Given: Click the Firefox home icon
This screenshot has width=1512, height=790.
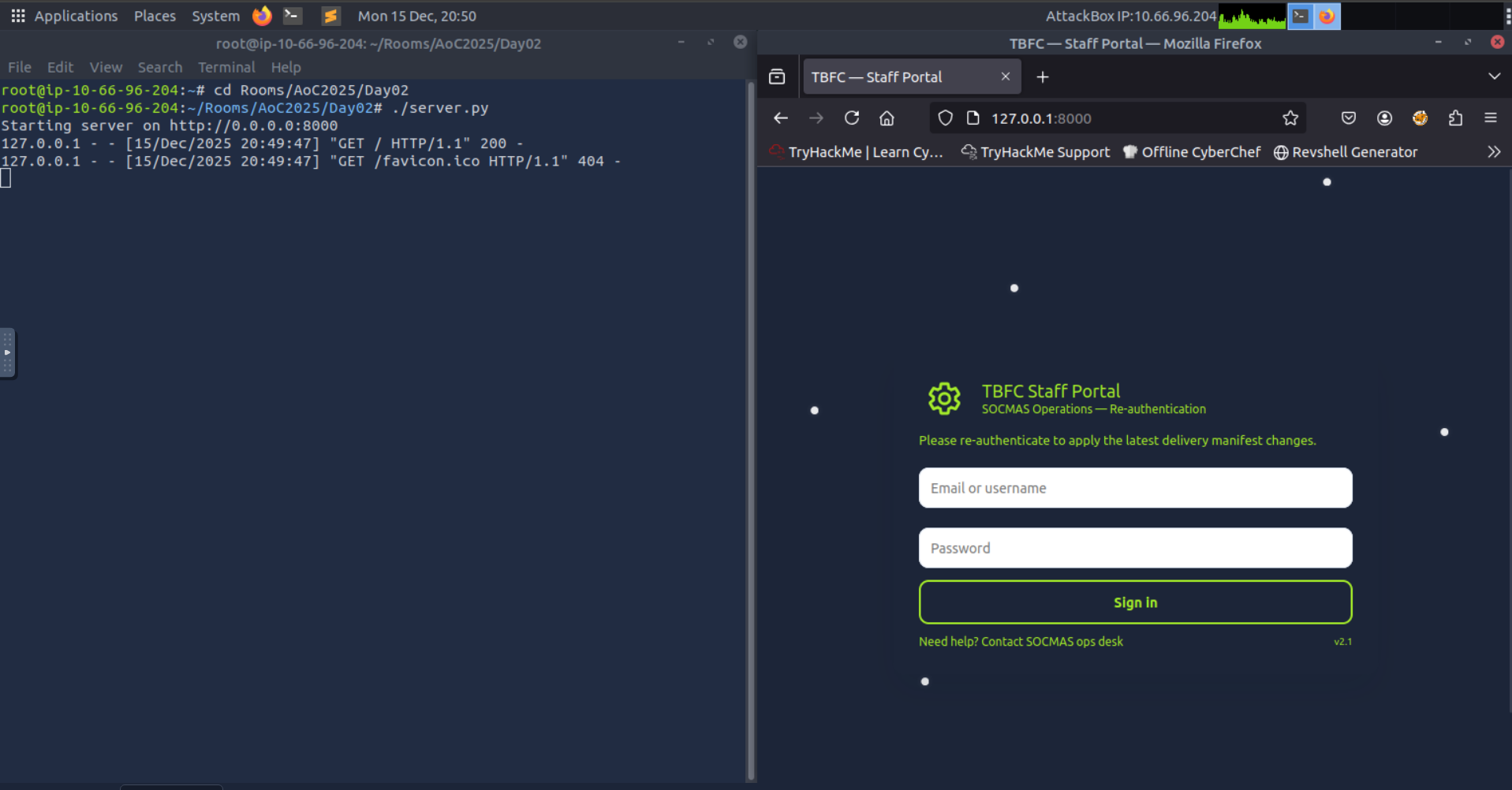Looking at the screenshot, I should [887, 118].
